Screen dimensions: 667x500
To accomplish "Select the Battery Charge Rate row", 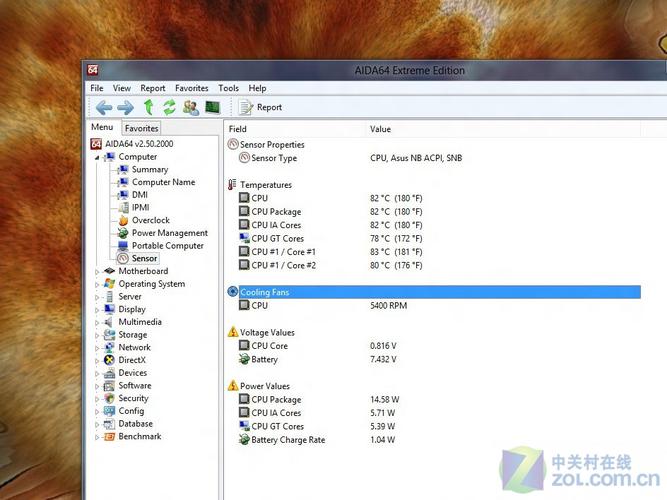I will coord(288,439).
